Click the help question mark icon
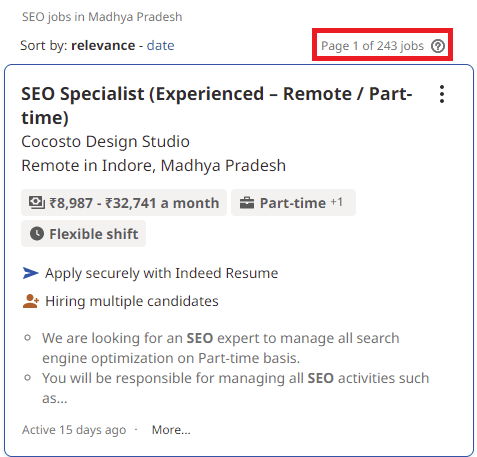This screenshot has width=477, height=457. tap(438, 46)
